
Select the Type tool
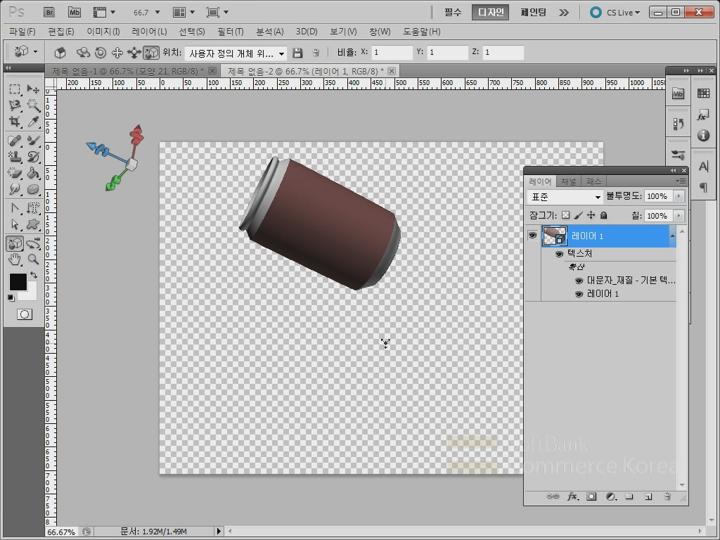click(33, 208)
